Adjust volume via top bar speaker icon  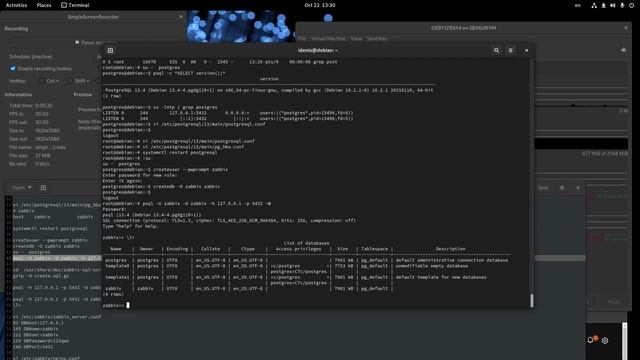click(x=613, y=5)
